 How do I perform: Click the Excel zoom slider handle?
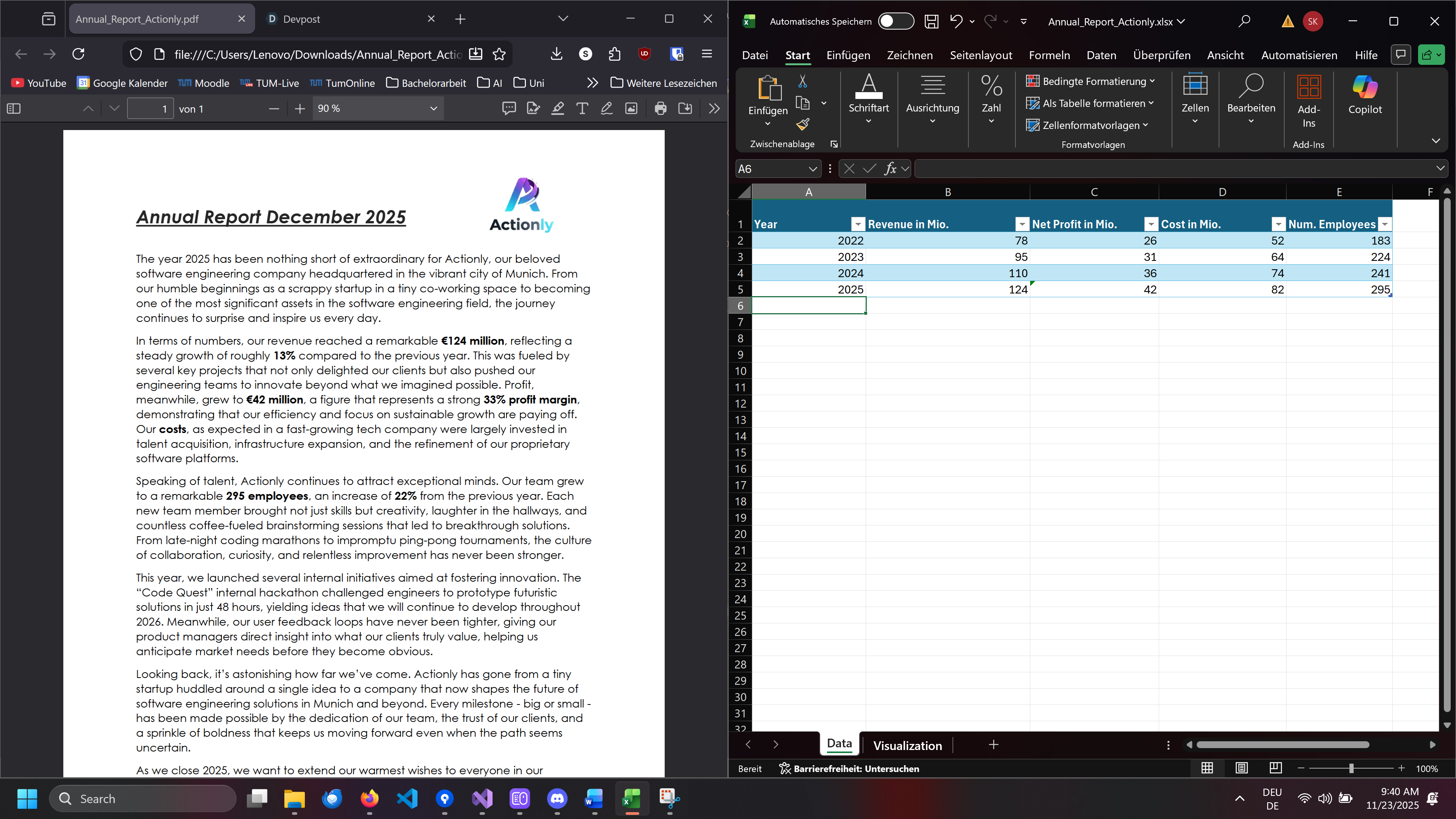coord(1351,769)
